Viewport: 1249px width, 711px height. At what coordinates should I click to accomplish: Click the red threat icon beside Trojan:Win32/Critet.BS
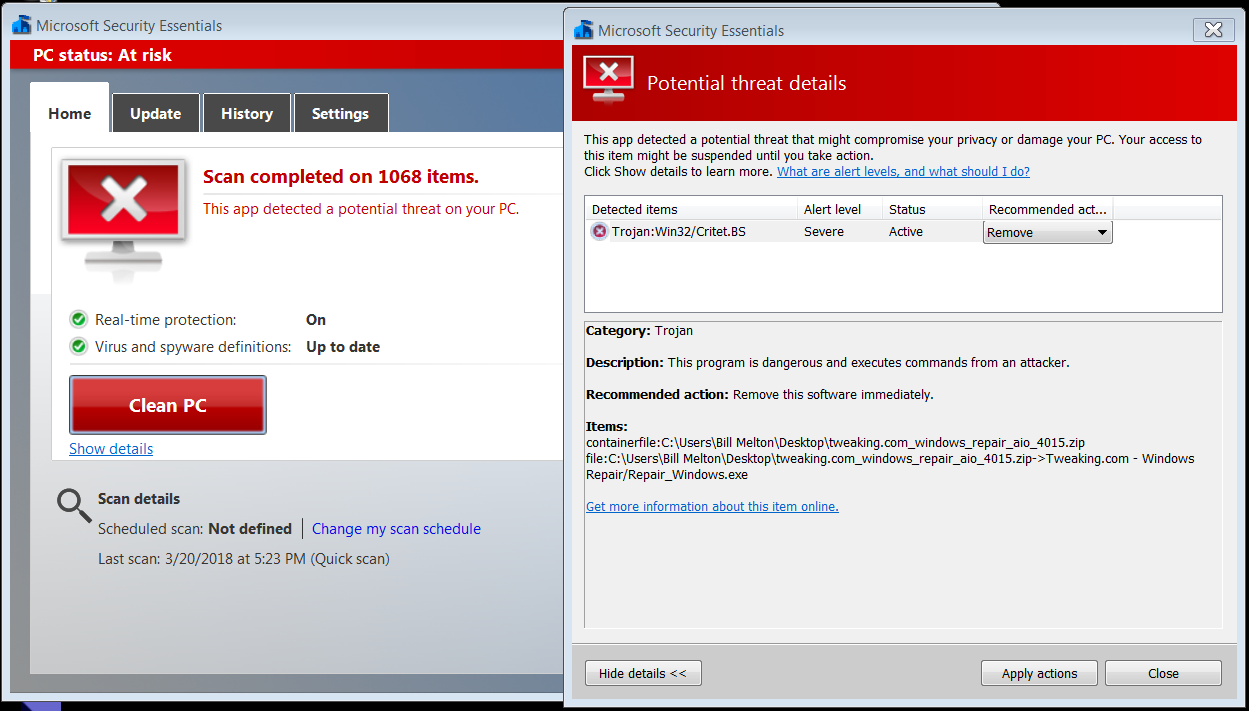599,232
